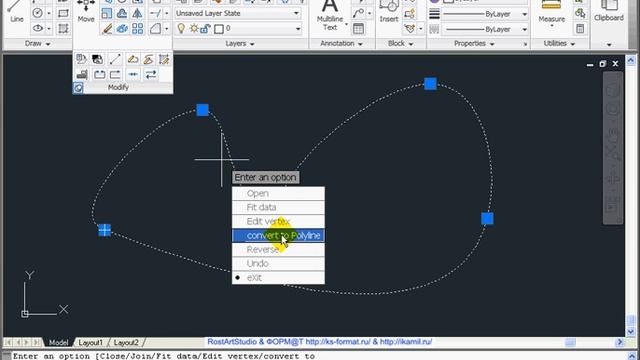Click the Table icon in Annotation panel
The height and width of the screenshot is (360, 640).
358,29
